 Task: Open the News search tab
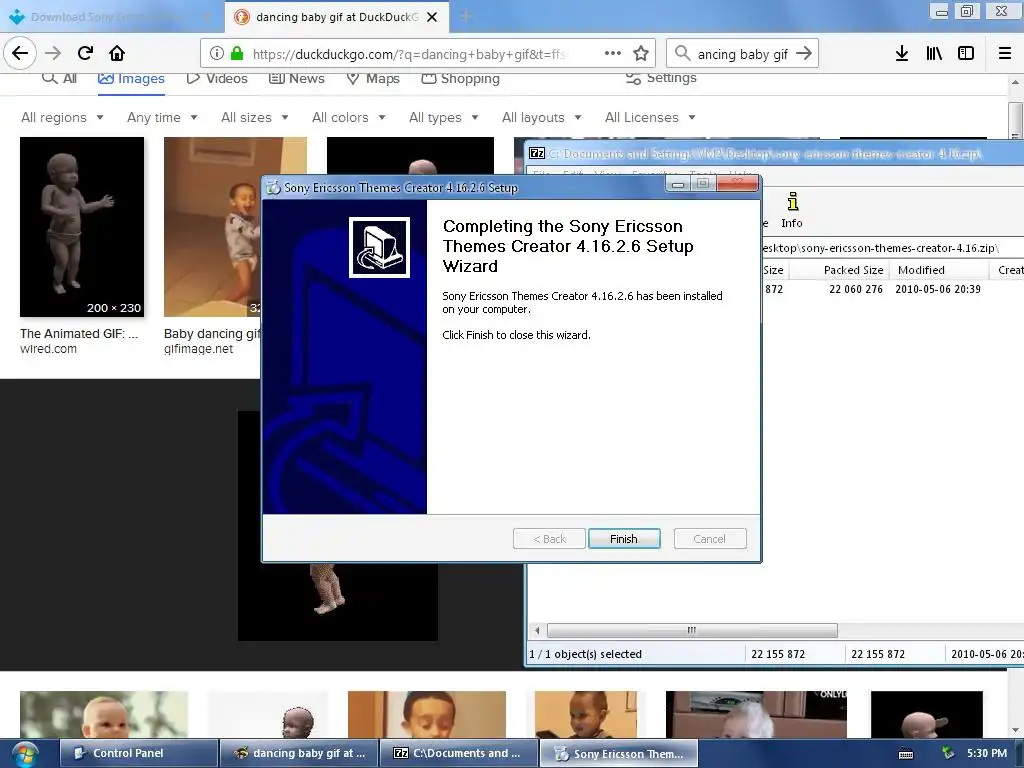(x=296, y=78)
